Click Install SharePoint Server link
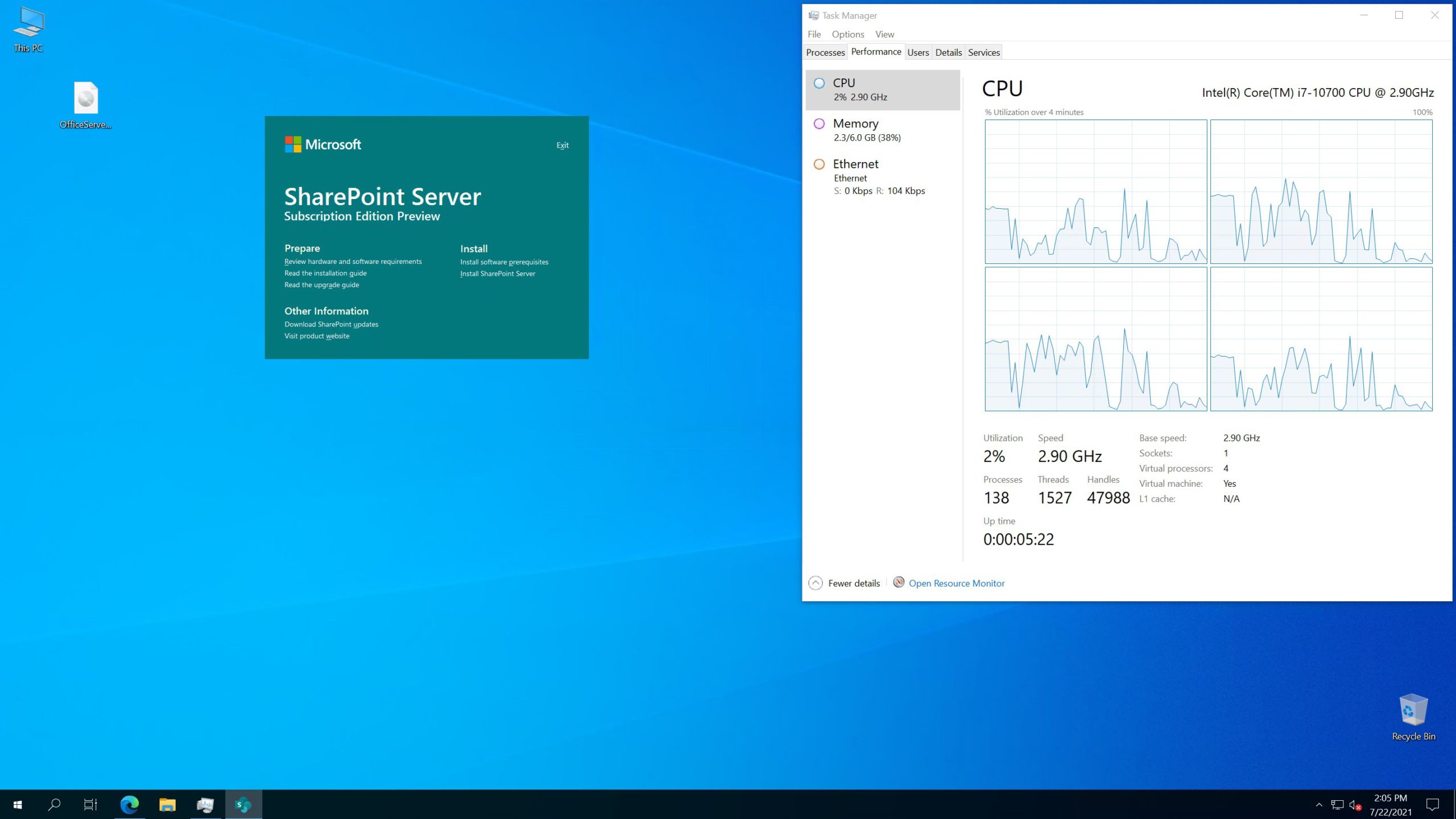The image size is (1456, 819). [498, 274]
